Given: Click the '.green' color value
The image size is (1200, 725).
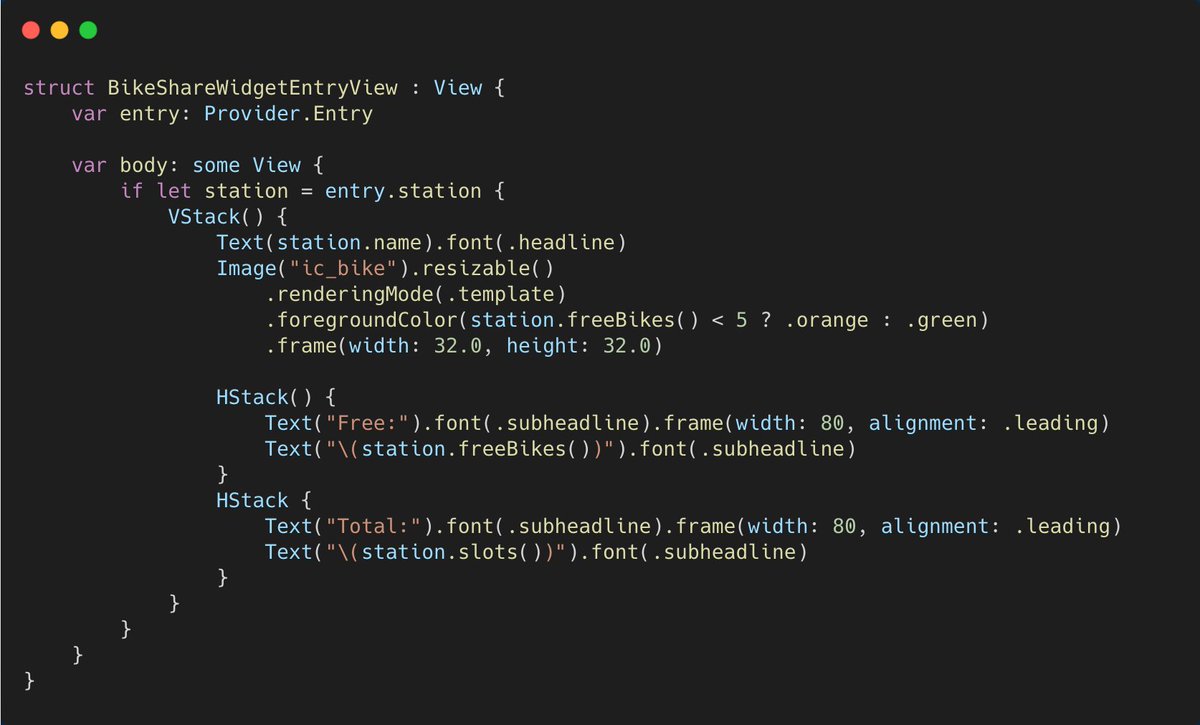Looking at the screenshot, I should (940, 321).
